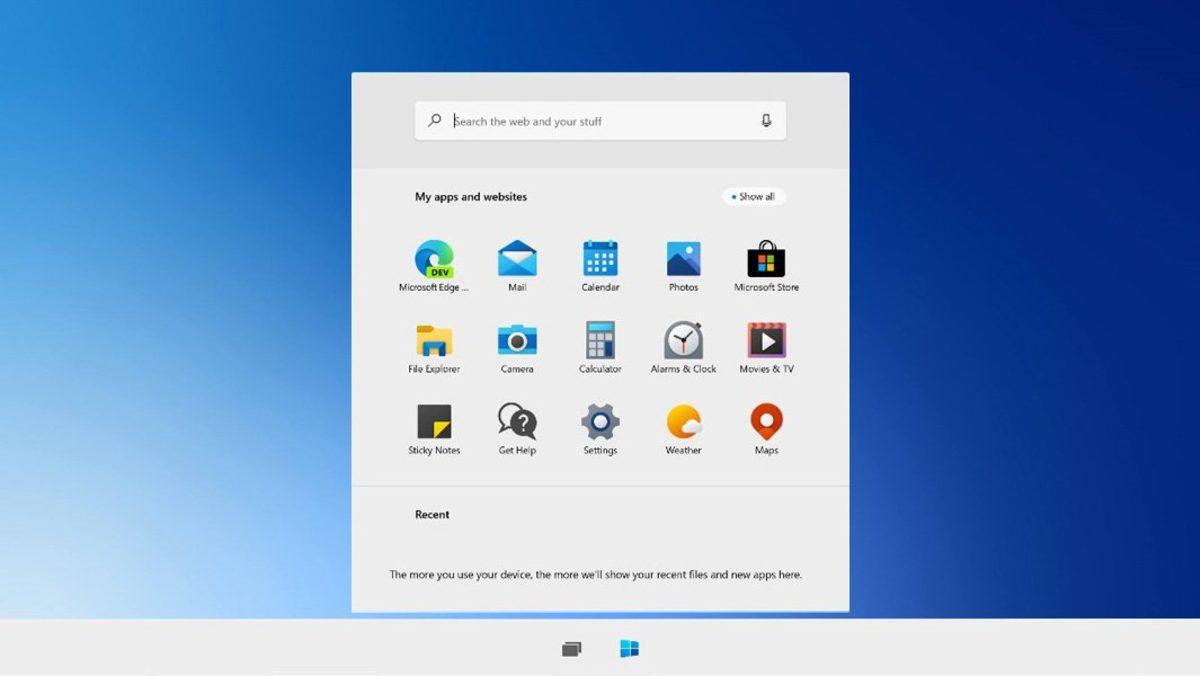Check the Weather app
The width and height of the screenshot is (1200, 676).
[x=682, y=424]
